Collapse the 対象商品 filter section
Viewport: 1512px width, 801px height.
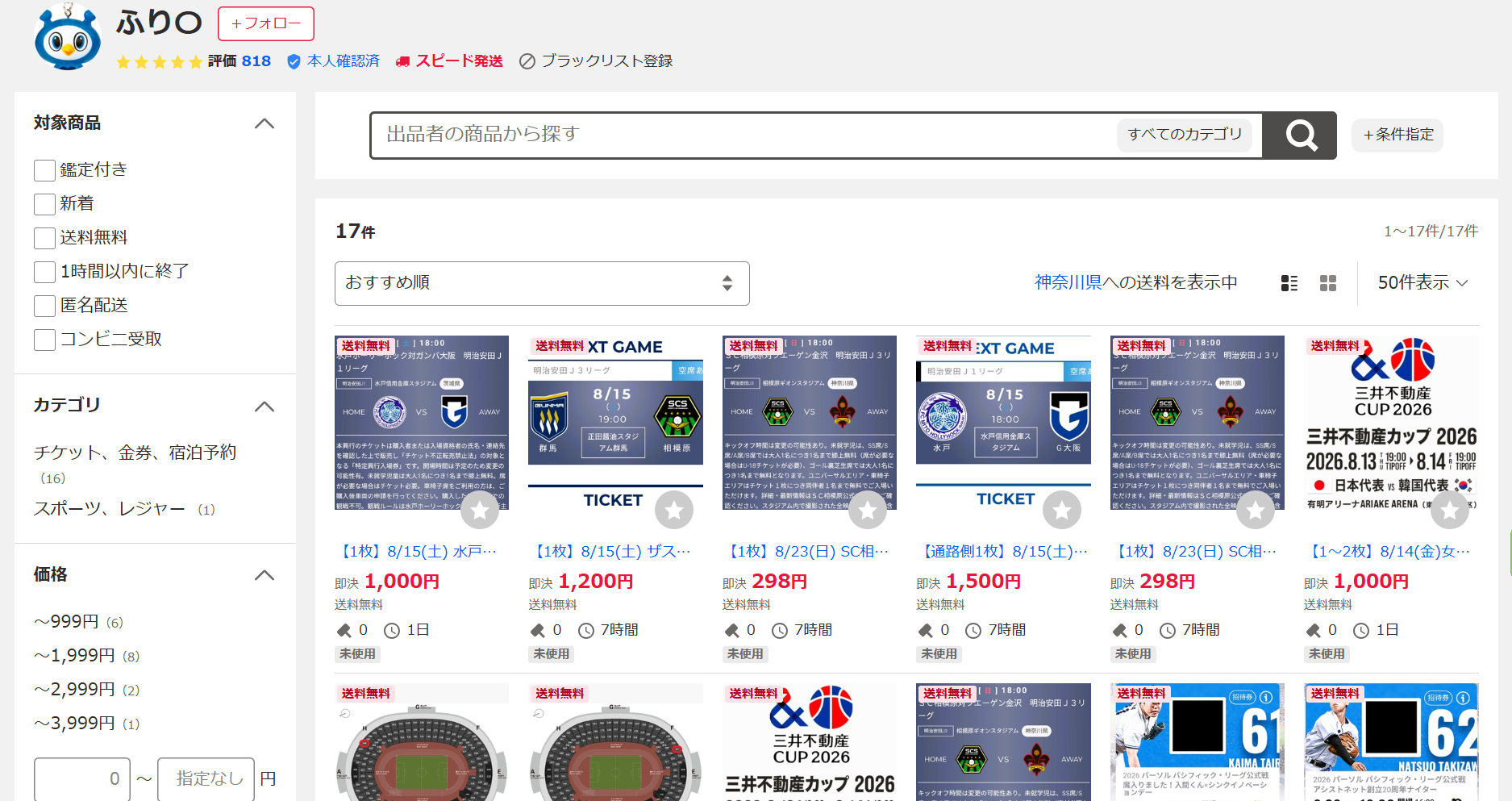[x=264, y=123]
